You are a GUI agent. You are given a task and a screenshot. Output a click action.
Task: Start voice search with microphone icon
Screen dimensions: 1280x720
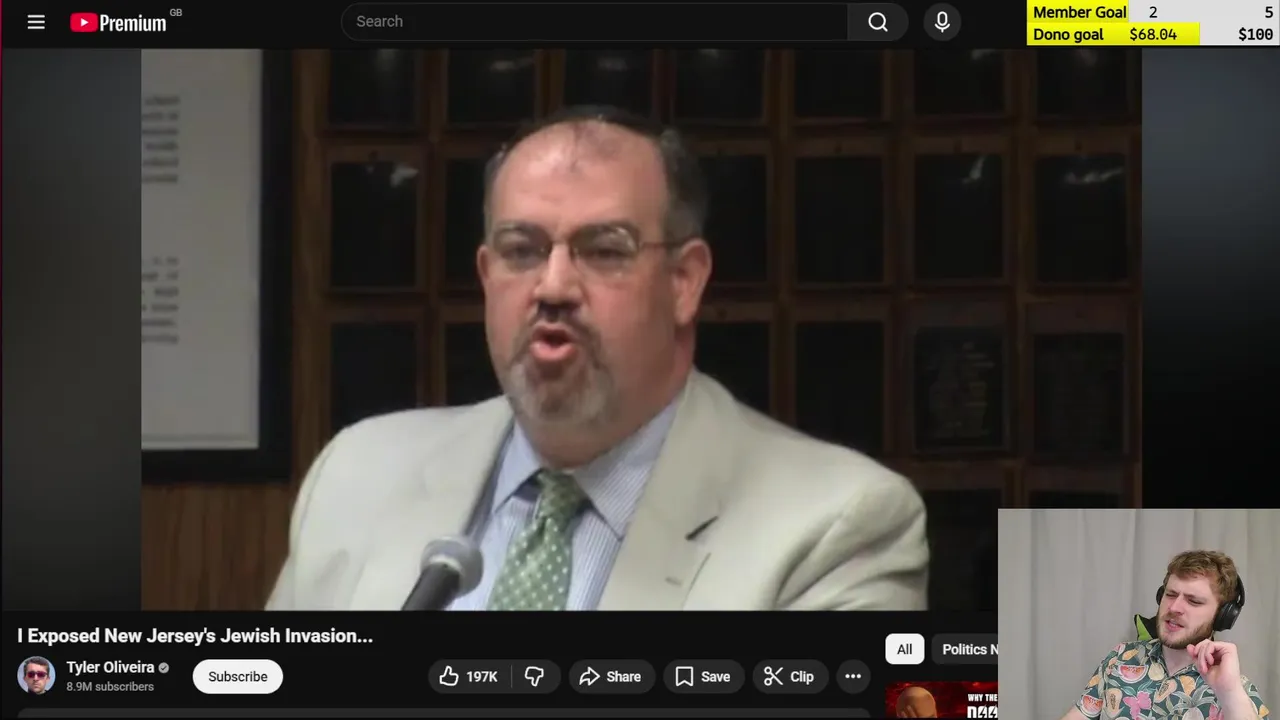[942, 22]
